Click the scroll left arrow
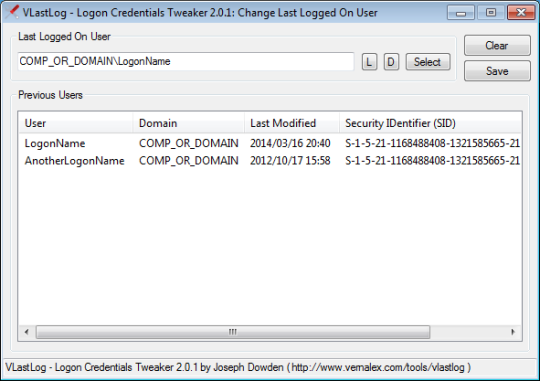This screenshot has height=381, width=540. point(27,332)
